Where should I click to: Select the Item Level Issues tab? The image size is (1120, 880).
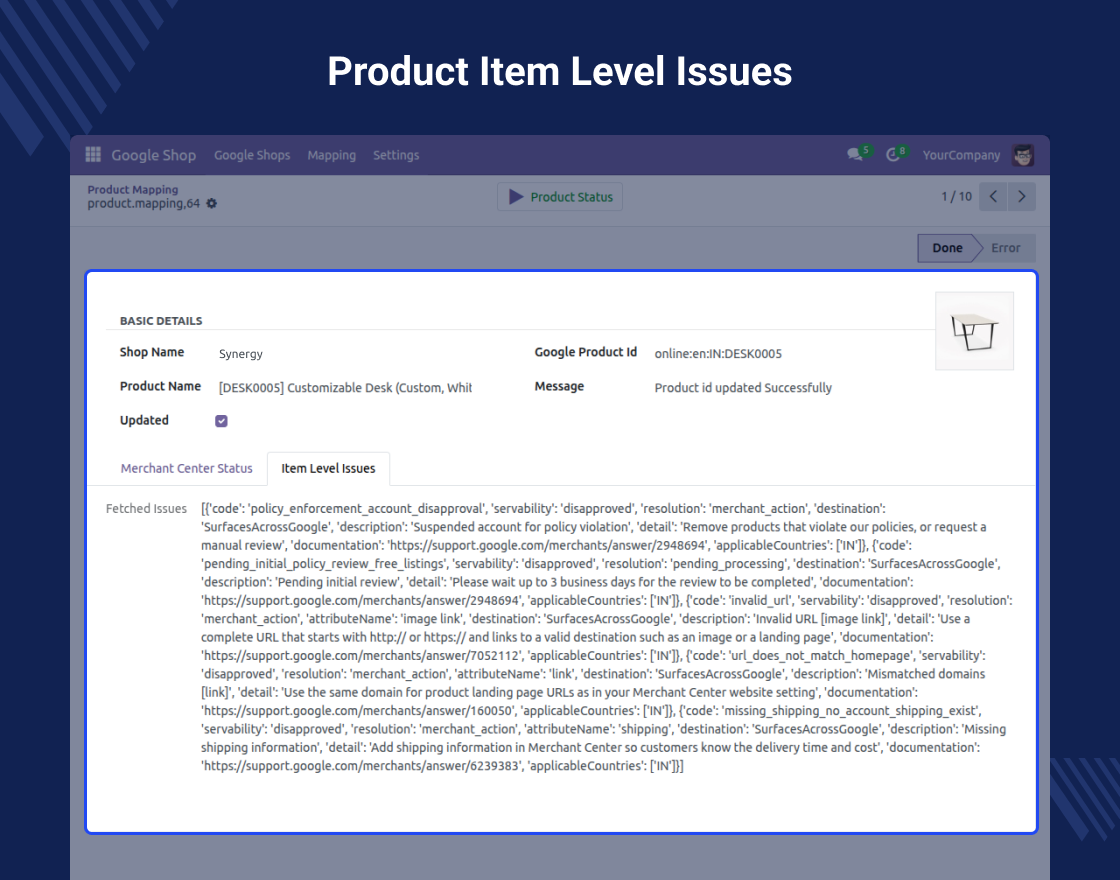(328, 469)
